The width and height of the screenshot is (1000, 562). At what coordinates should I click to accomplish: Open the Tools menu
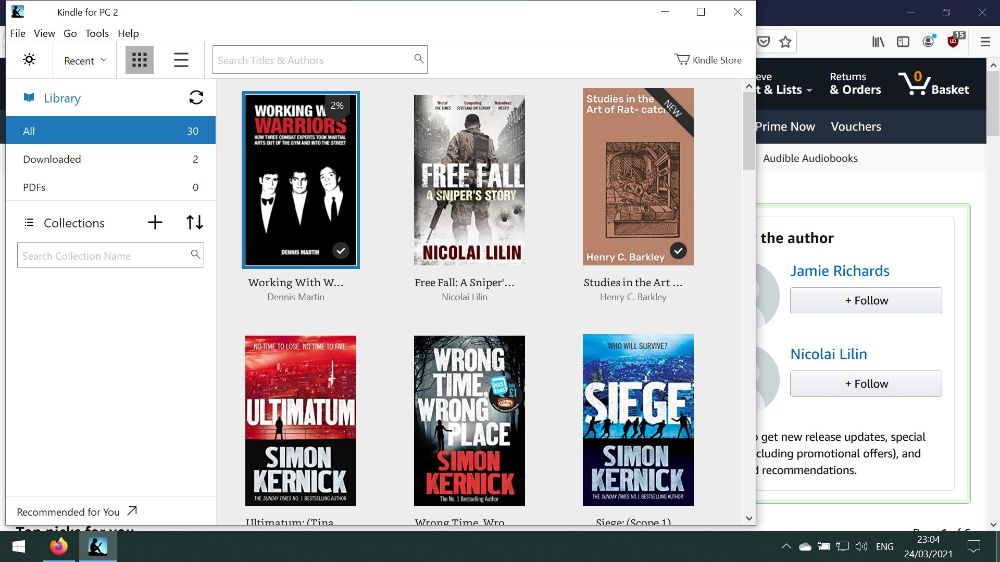(x=97, y=33)
